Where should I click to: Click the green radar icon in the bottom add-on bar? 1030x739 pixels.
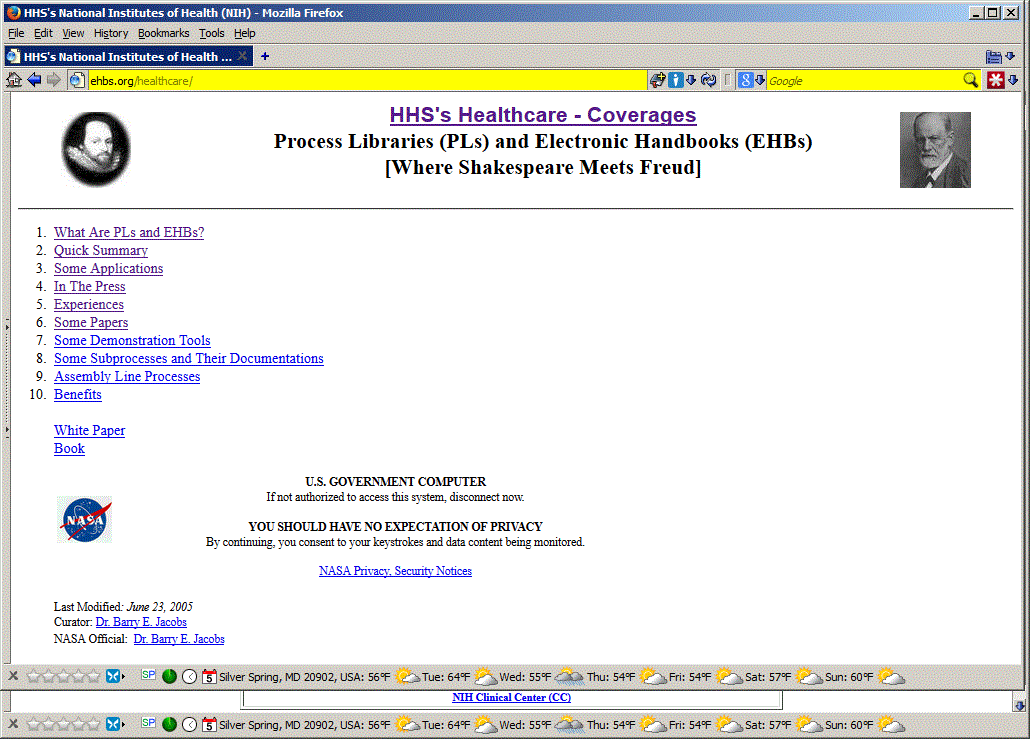point(169,724)
